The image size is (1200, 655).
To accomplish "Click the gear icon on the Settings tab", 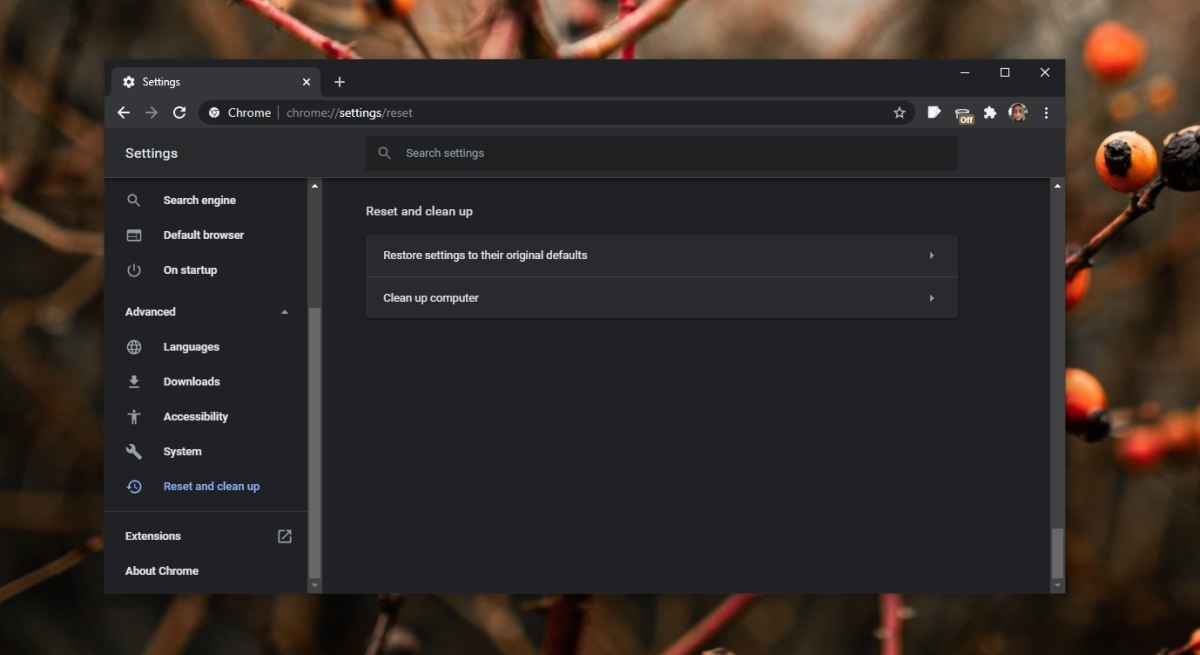I will point(129,82).
